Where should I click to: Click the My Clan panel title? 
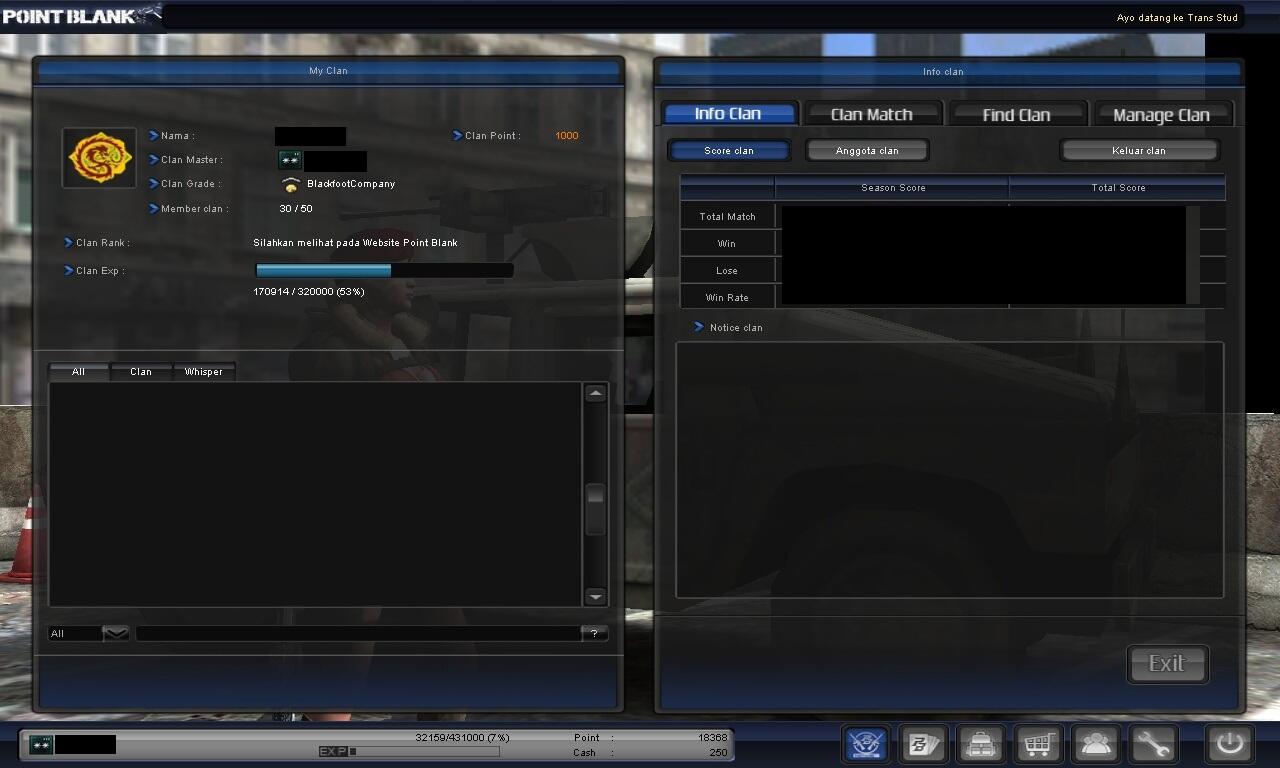pyautogui.click(x=328, y=71)
